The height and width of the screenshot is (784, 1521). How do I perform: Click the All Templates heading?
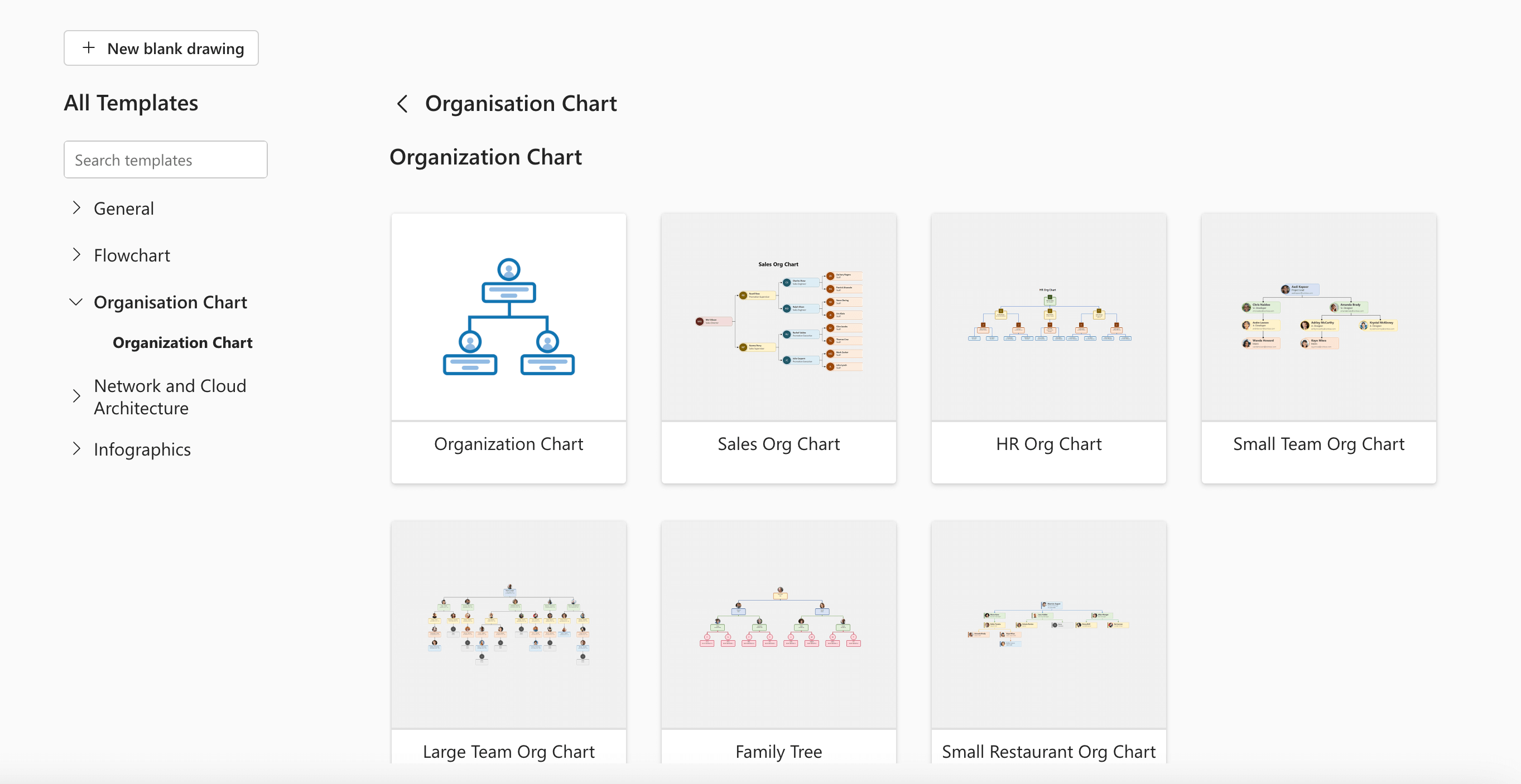(x=131, y=103)
